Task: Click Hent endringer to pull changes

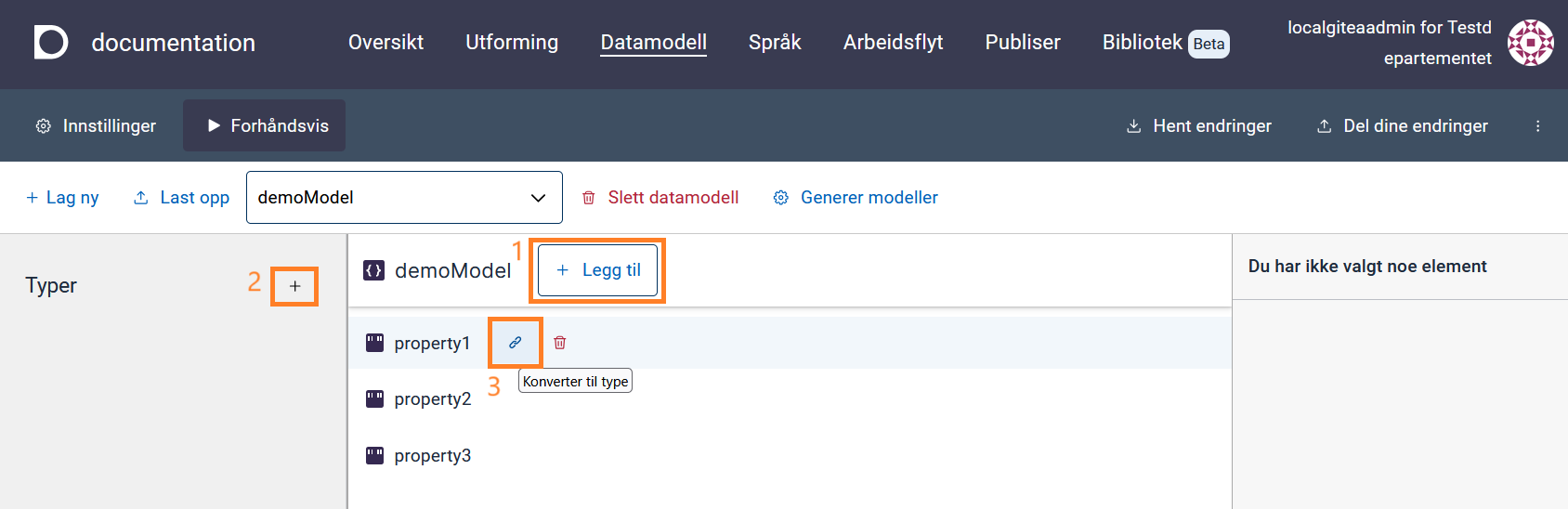Action: tap(1198, 125)
